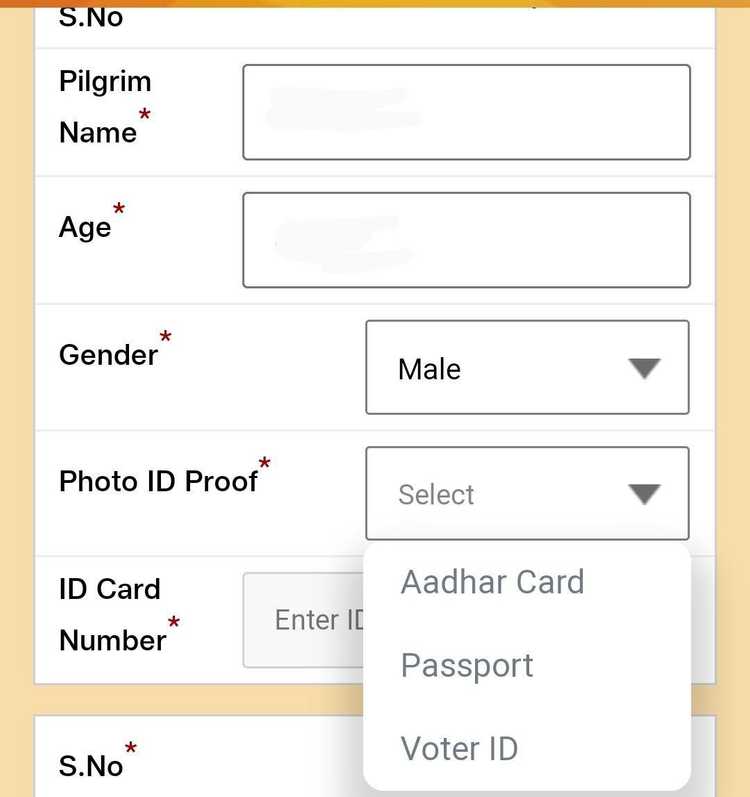Click the Photo ID Proof arrow icon
Viewport: 750px width, 797px height.
click(x=645, y=494)
